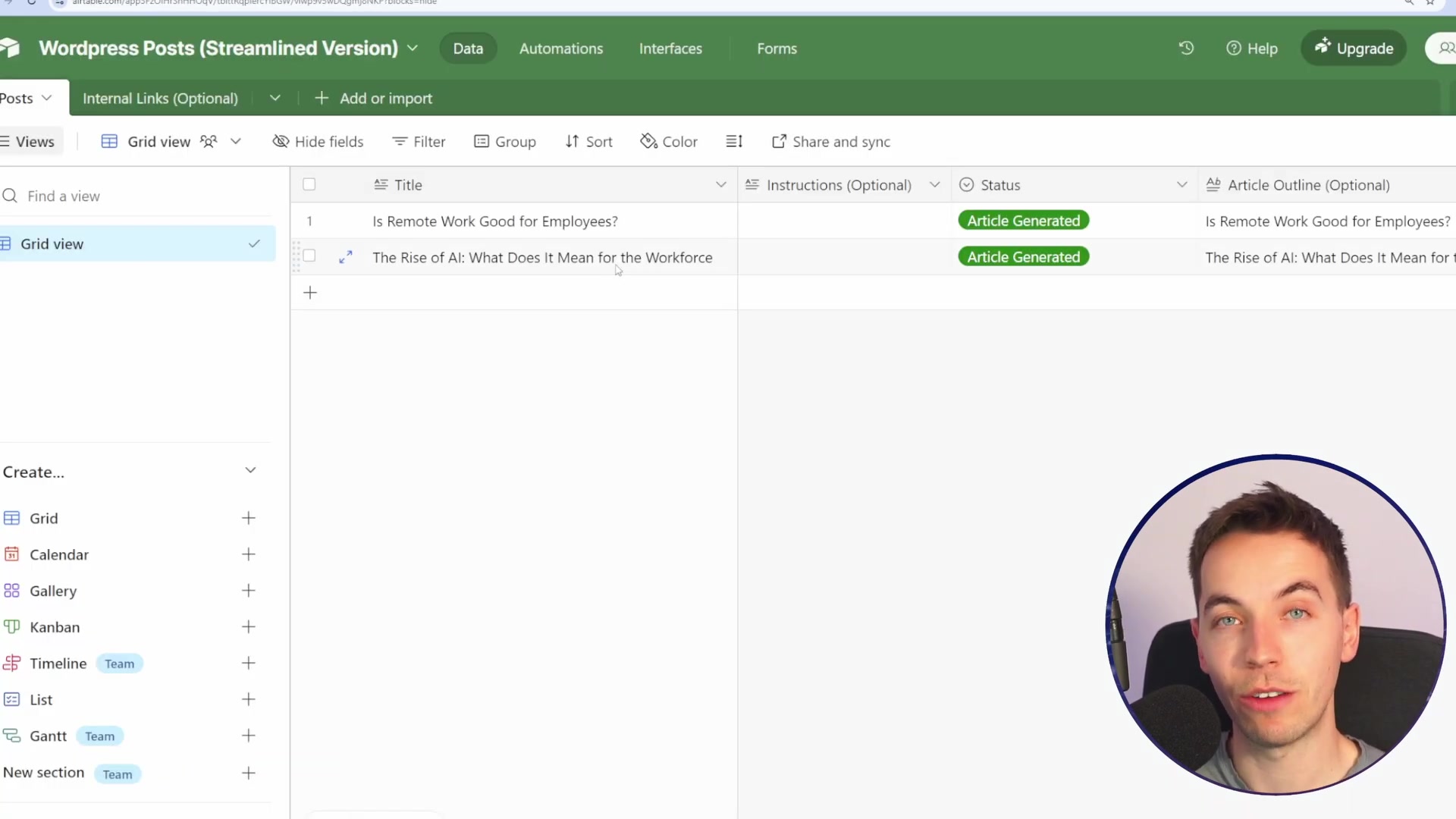Create a new Timeline view with plus
This screenshot has width=1456, height=819.
coord(249,664)
